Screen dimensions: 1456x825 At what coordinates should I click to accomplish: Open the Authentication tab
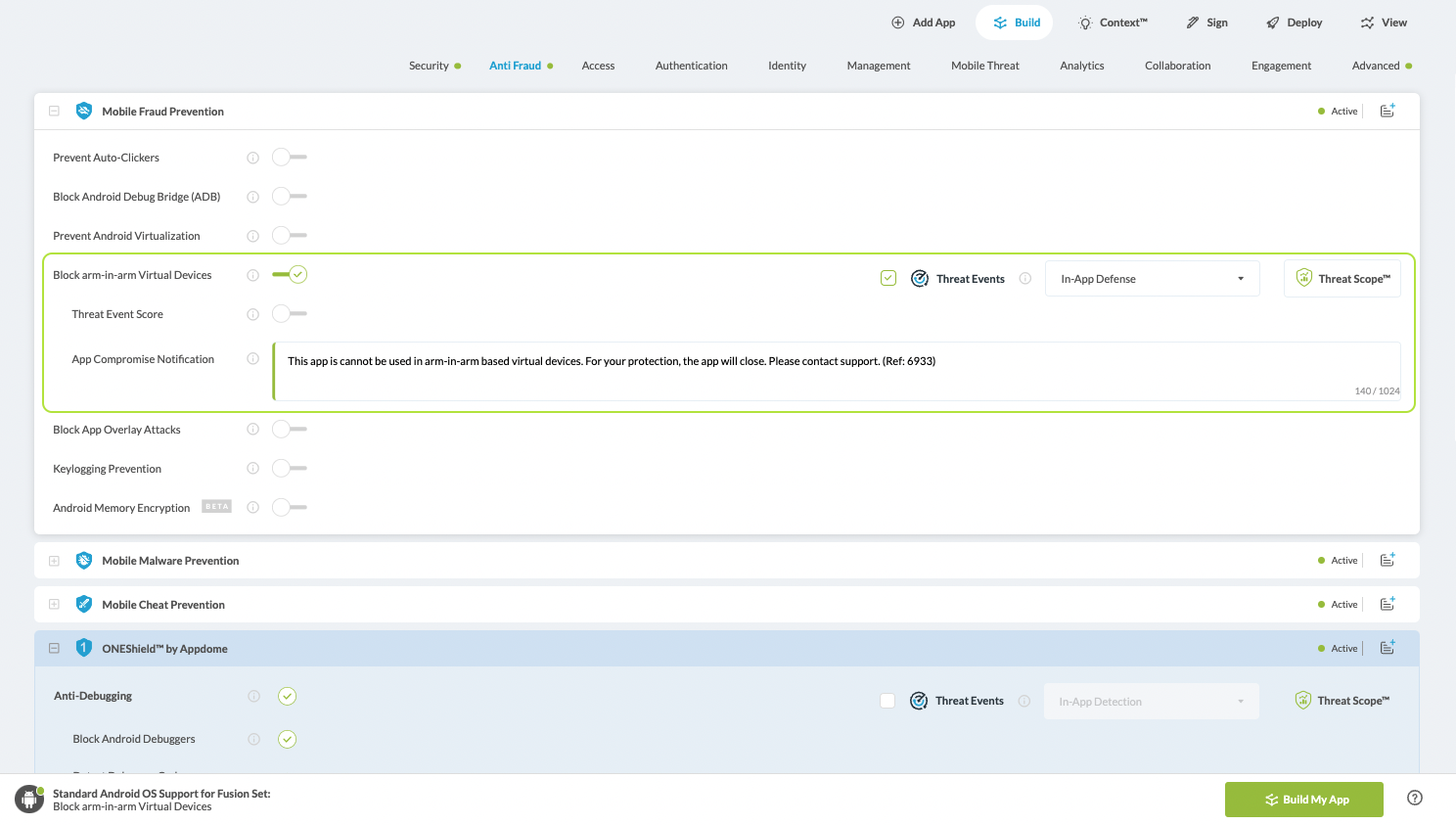(691, 66)
